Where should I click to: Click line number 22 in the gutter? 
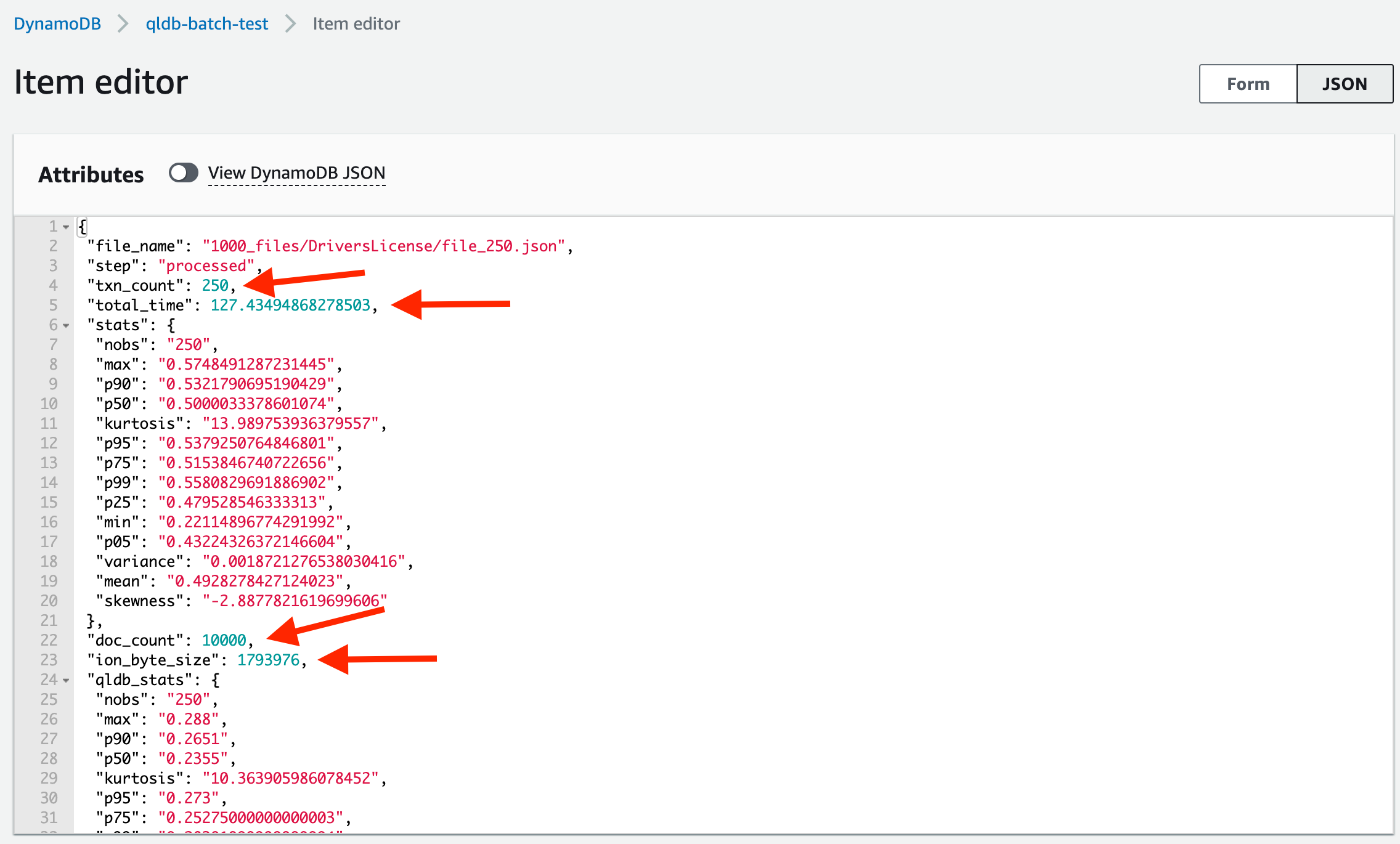(x=49, y=641)
